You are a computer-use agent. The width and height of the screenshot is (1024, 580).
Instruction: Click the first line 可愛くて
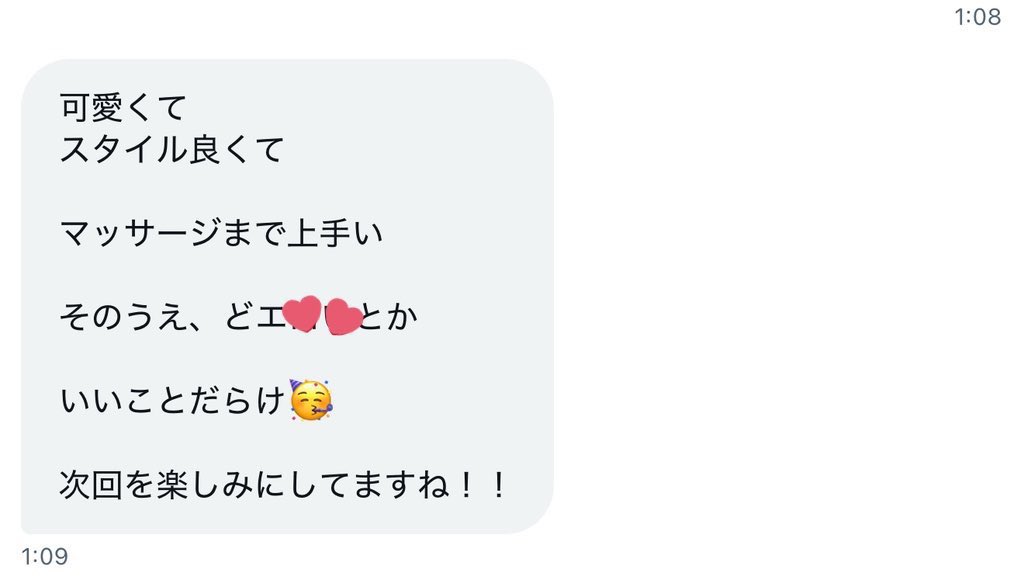(123, 107)
